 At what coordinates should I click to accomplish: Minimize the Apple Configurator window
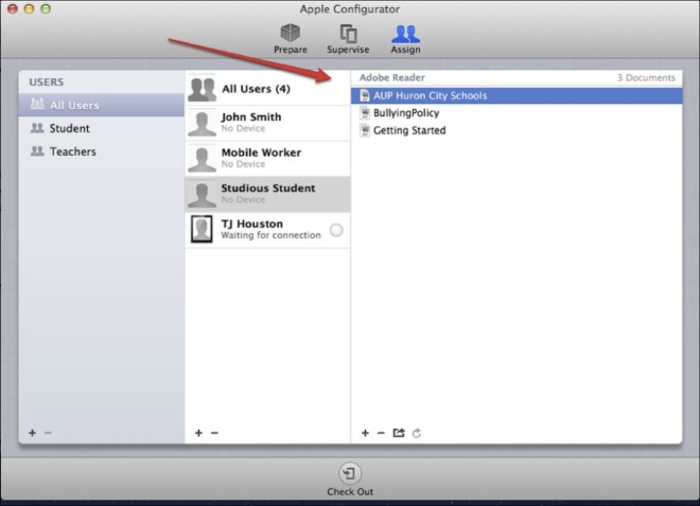click(29, 8)
